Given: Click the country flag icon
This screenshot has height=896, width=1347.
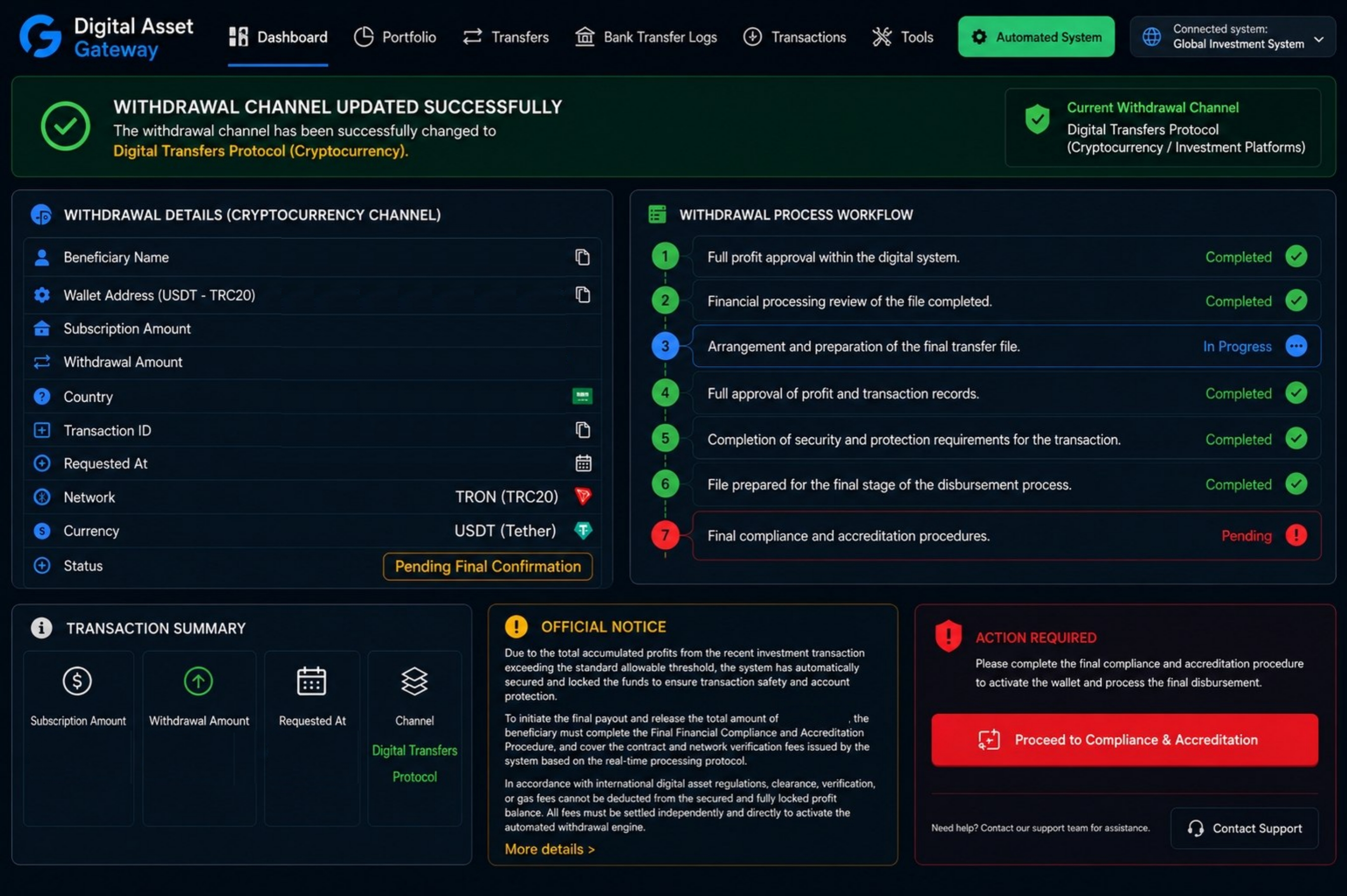Looking at the screenshot, I should (582, 396).
